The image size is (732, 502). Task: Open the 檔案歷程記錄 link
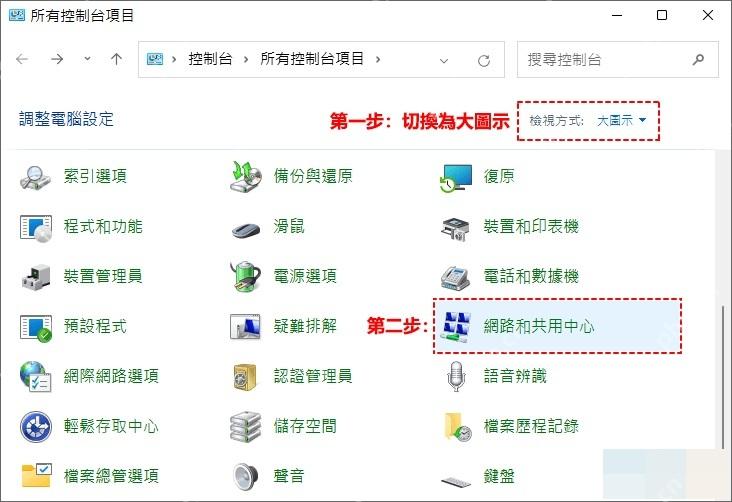tap(531, 426)
